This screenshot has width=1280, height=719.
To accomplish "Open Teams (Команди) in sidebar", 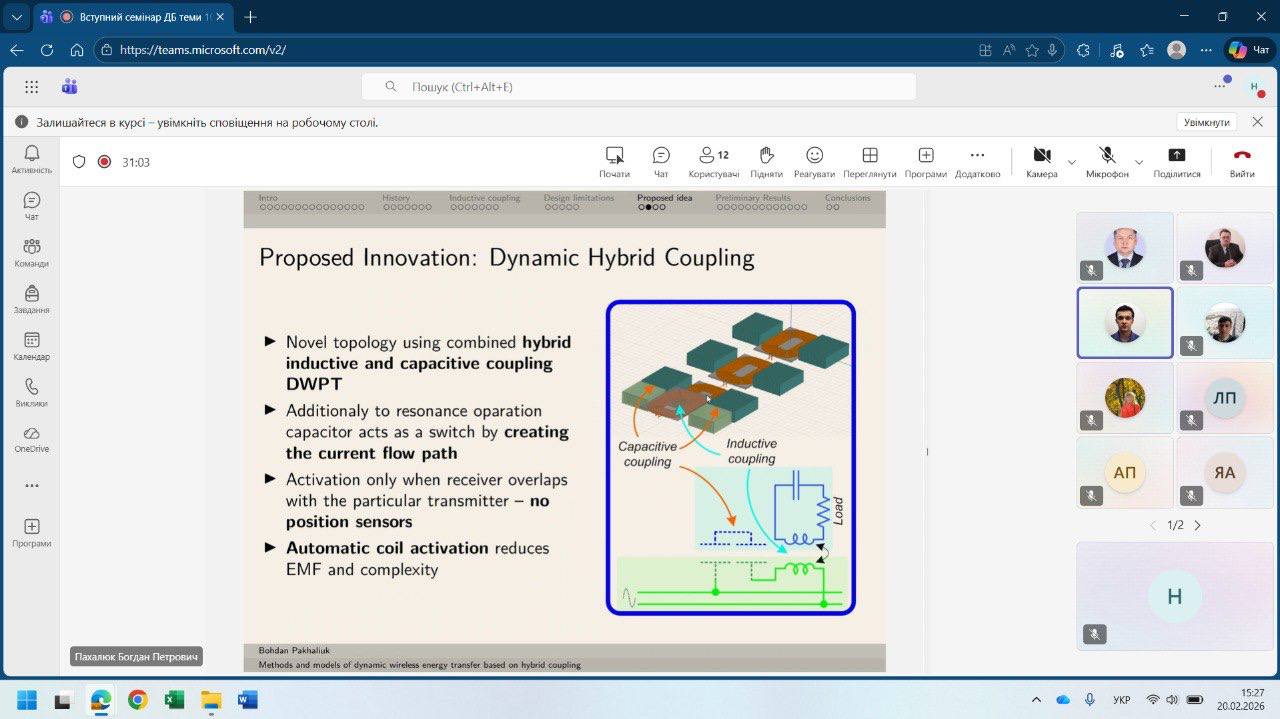I will coord(31,253).
